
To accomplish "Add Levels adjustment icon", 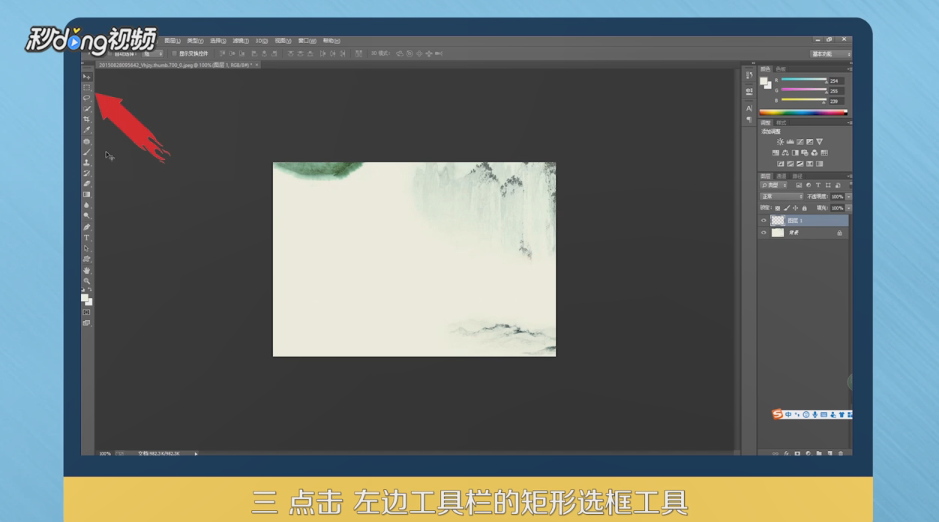I will (x=790, y=142).
